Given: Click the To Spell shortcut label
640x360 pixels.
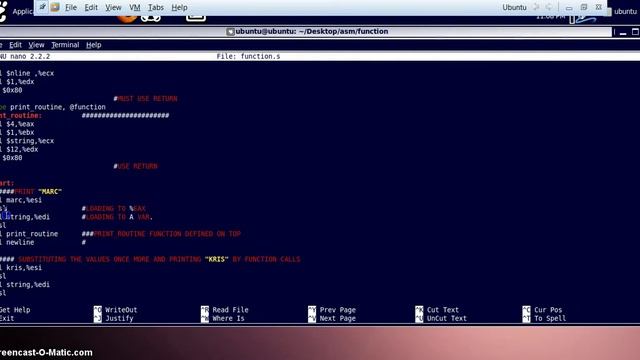Looking at the screenshot, I should (x=550, y=318).
